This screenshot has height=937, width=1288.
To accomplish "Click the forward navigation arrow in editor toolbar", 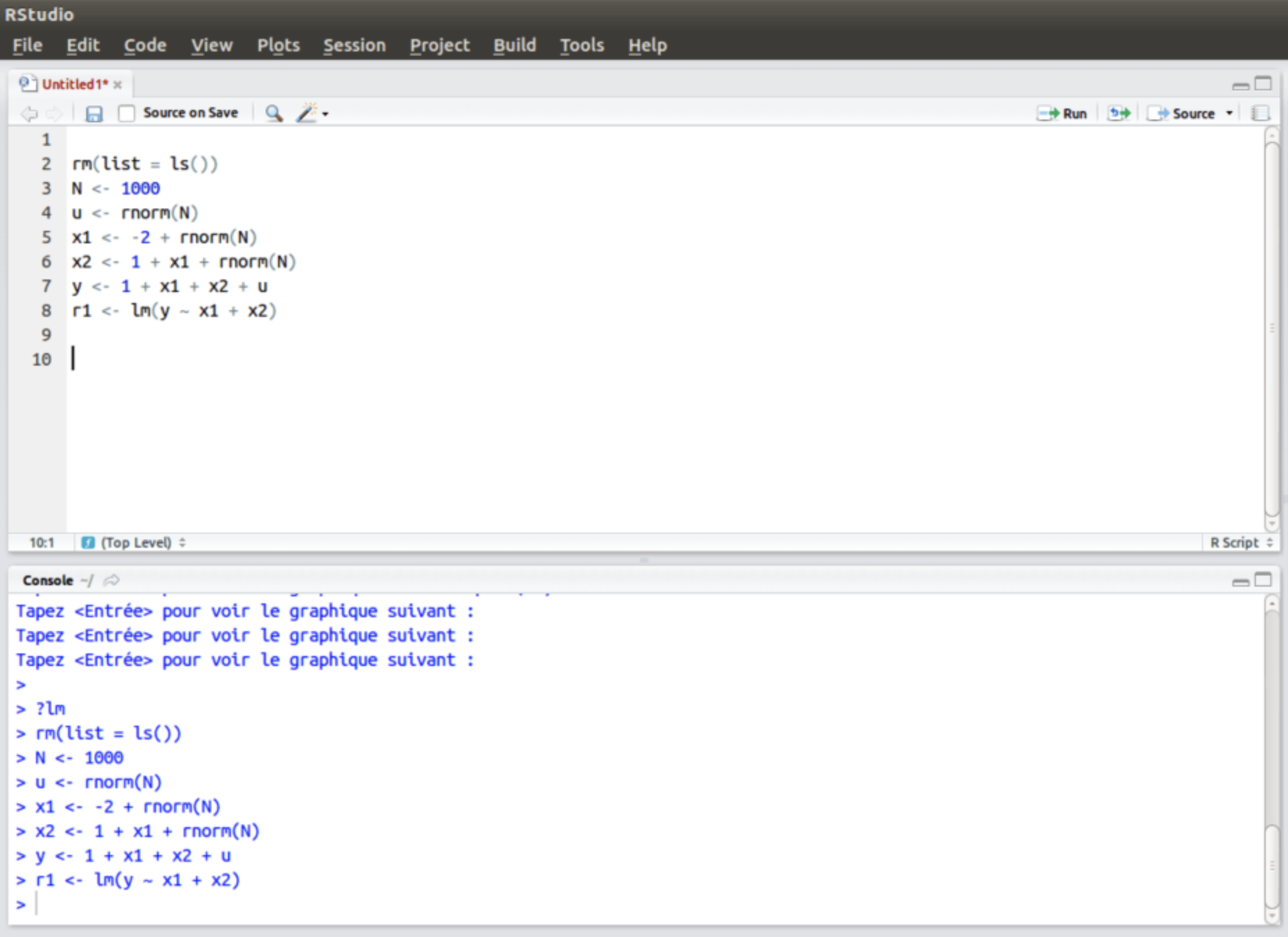I will (x=54, y=113).
